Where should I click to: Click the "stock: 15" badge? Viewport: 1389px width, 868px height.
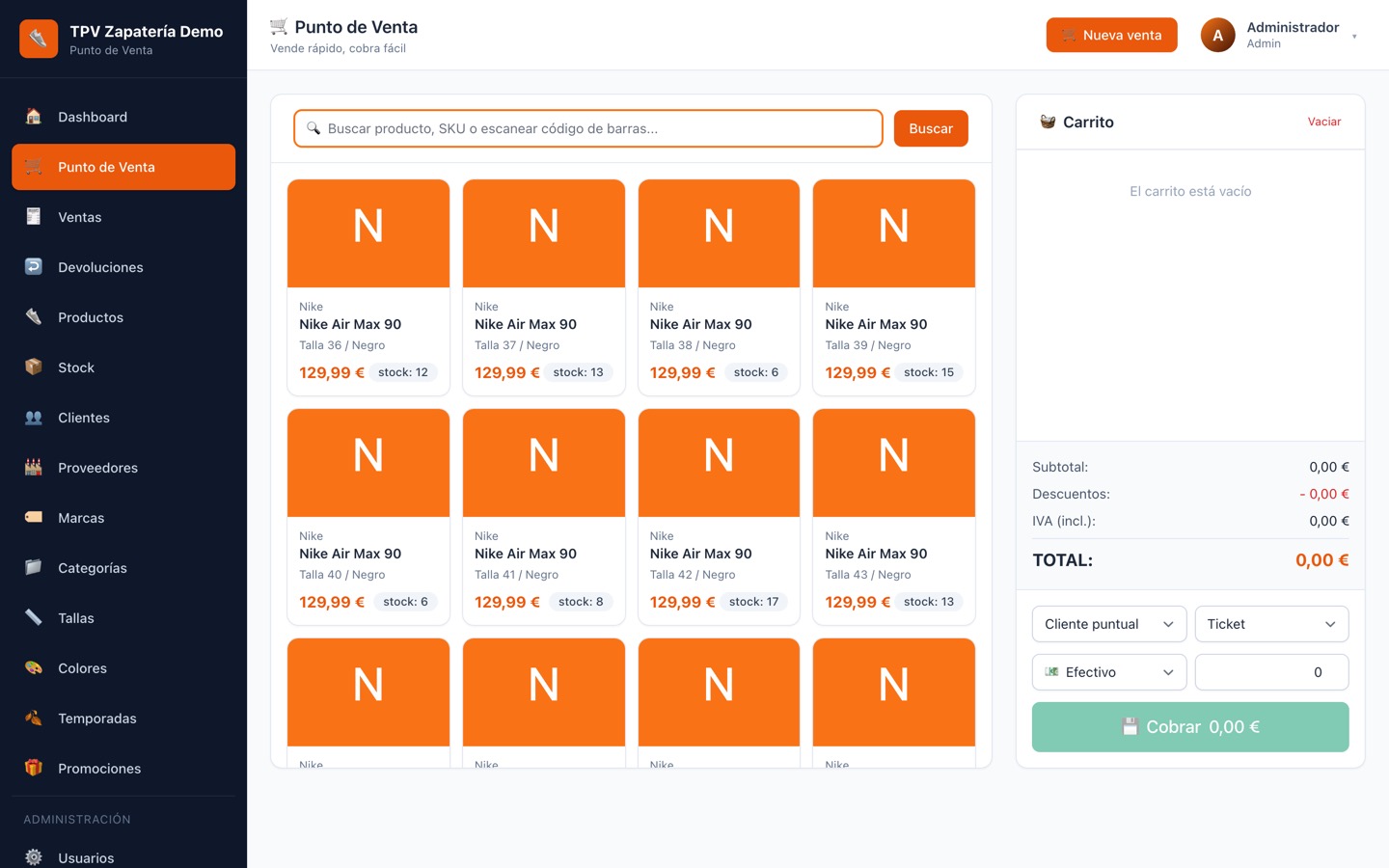coord(929,372)
